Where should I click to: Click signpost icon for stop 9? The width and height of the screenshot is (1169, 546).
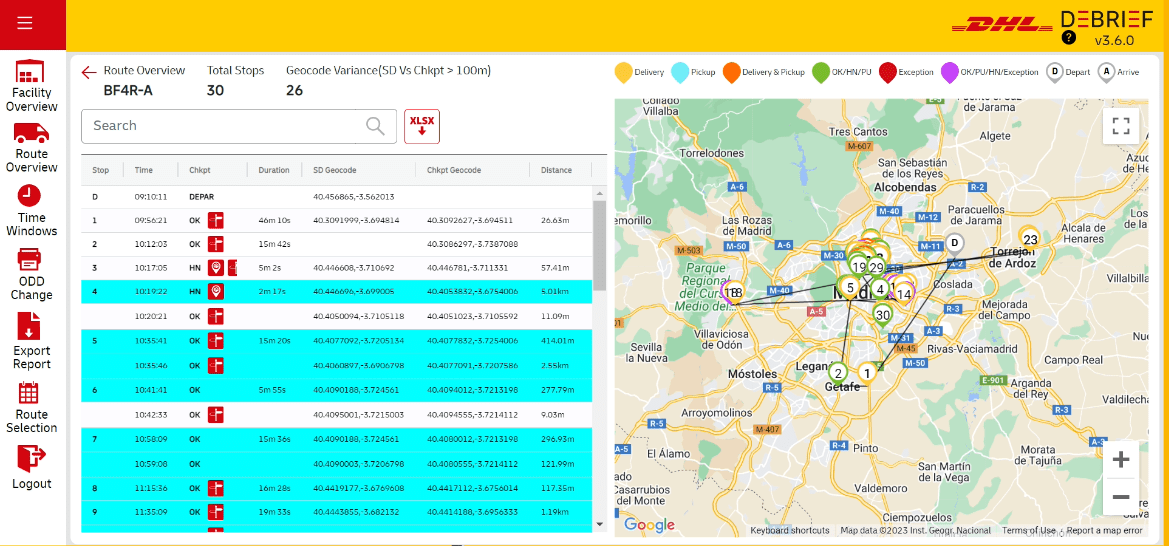click(215, 512)
